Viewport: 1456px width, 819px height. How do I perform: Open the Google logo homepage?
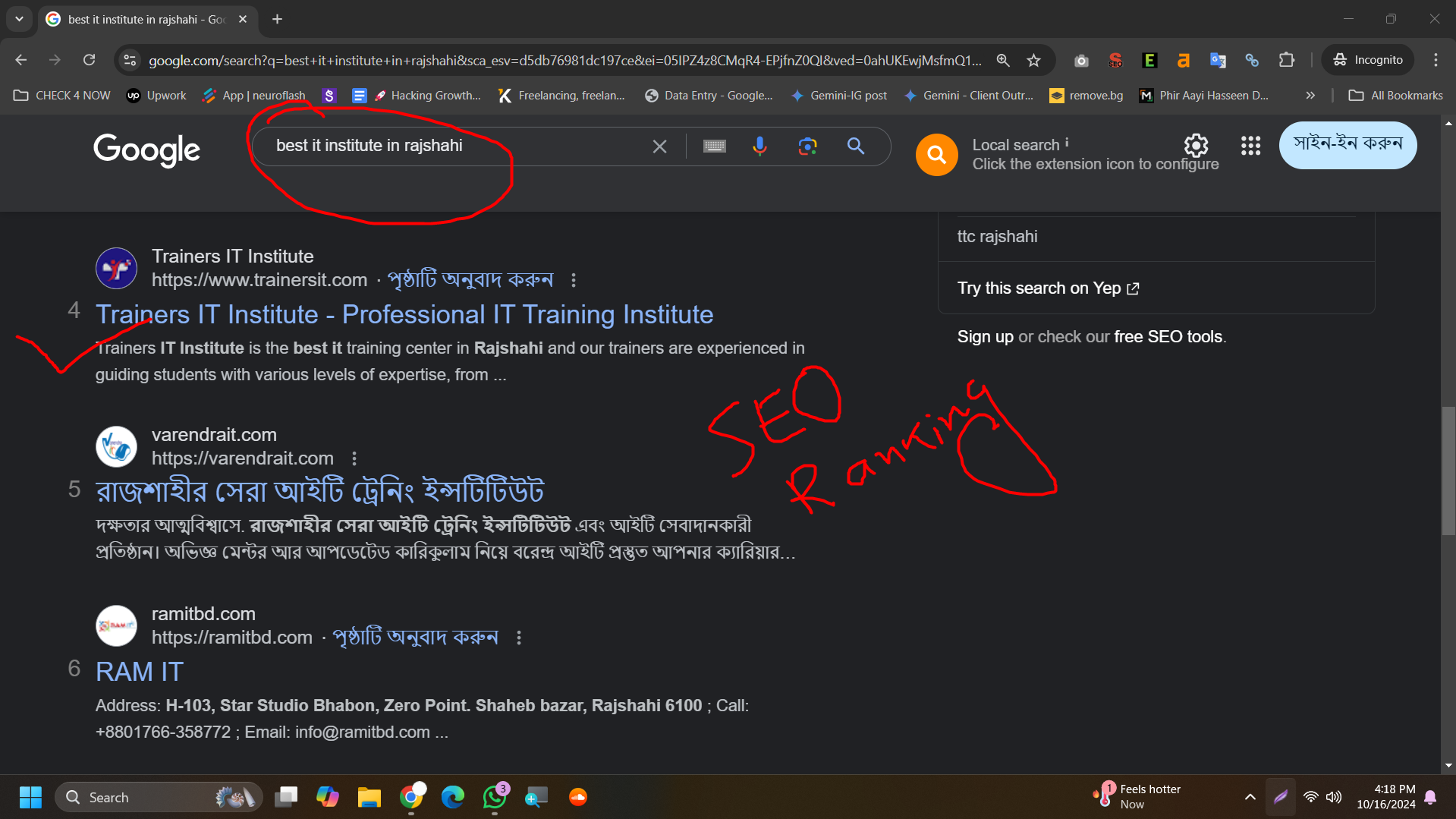pyautogui.click(x=146, y=149)
